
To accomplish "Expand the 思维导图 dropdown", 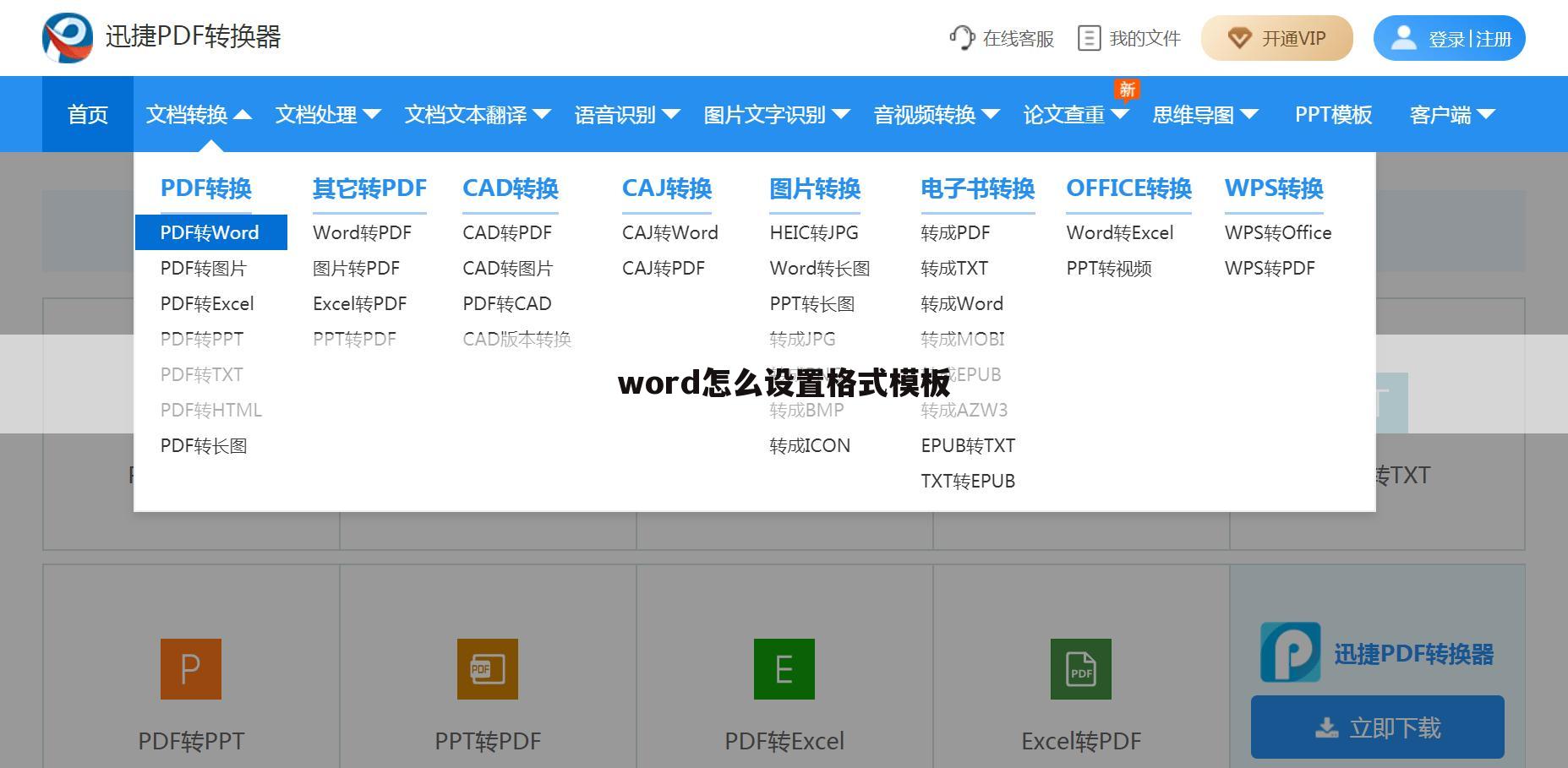I will coord(1249,114).
